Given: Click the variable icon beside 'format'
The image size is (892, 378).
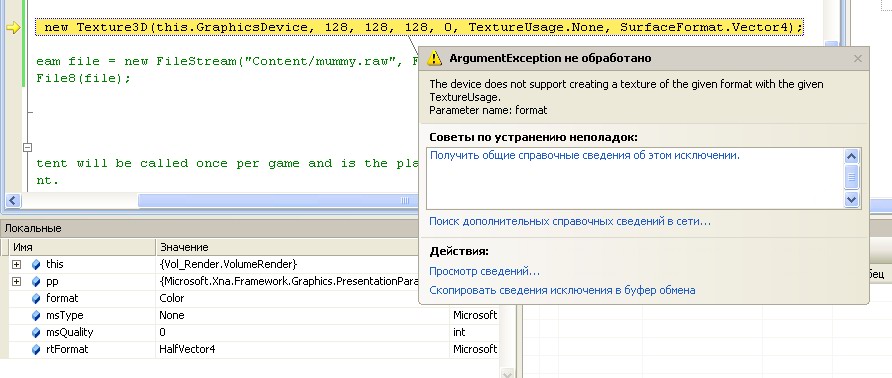Looking at the screenshot, I should click(36, 298).
